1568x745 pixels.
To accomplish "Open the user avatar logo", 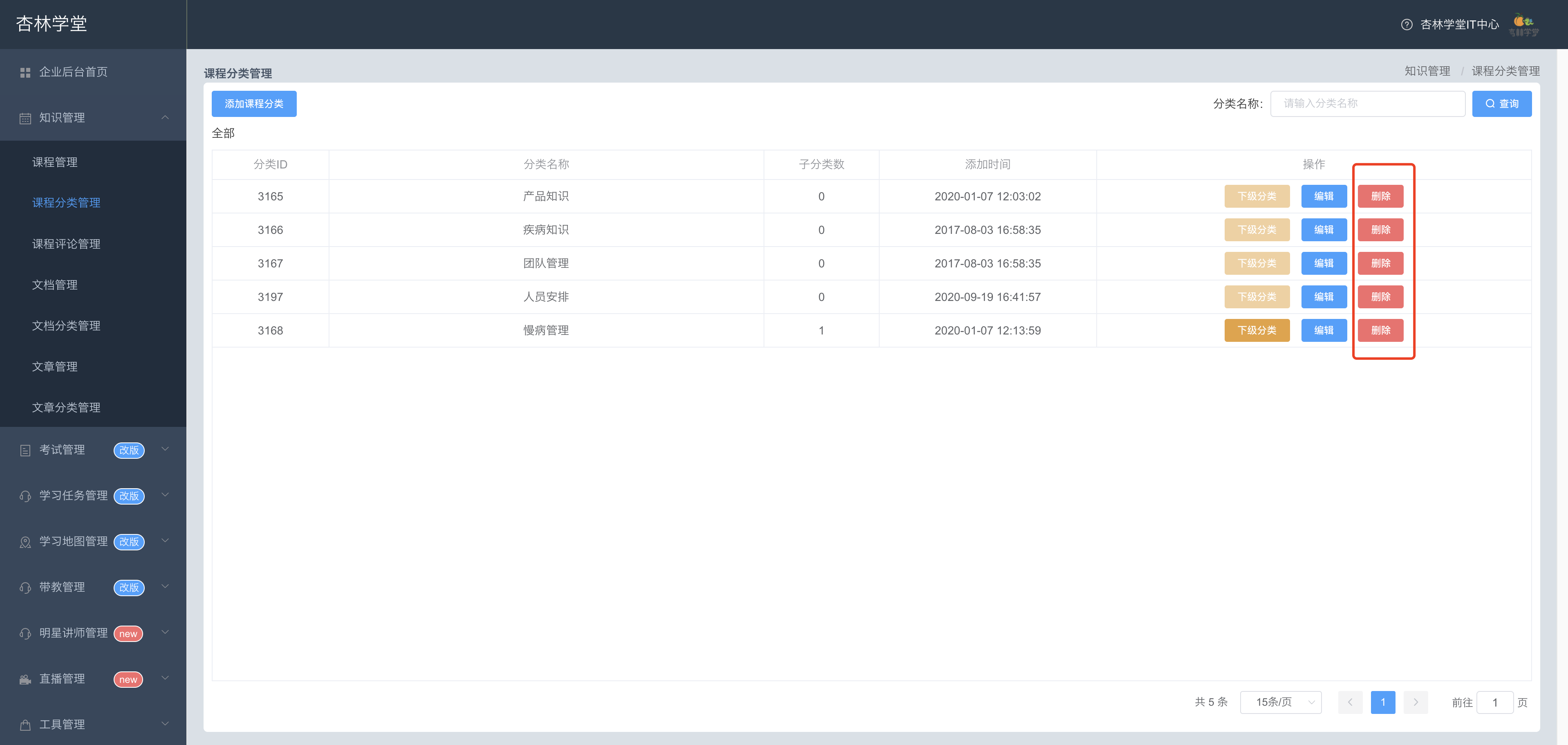I will coord(1523,25).
